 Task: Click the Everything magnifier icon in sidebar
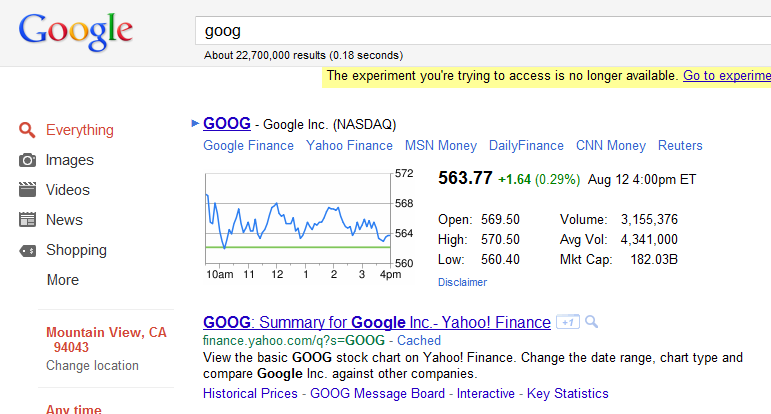28,130
